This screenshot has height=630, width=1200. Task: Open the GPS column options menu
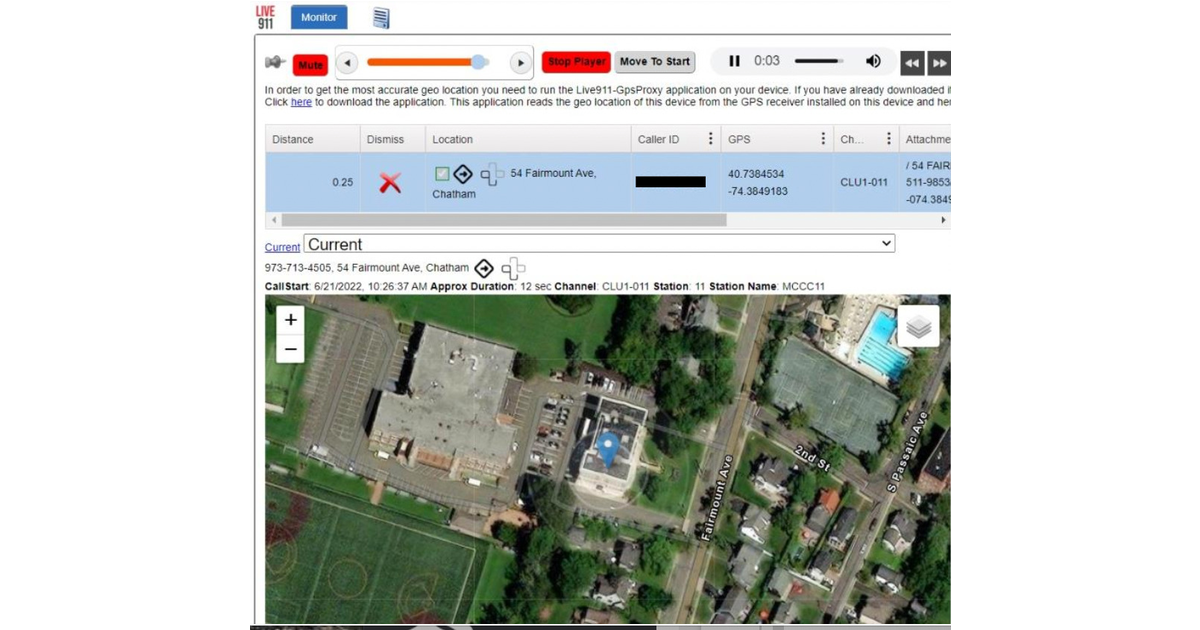coord(823,139)
